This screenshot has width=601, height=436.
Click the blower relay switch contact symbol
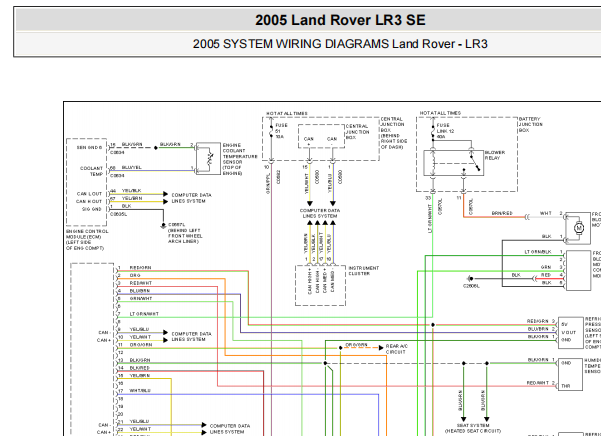point(475,162)
